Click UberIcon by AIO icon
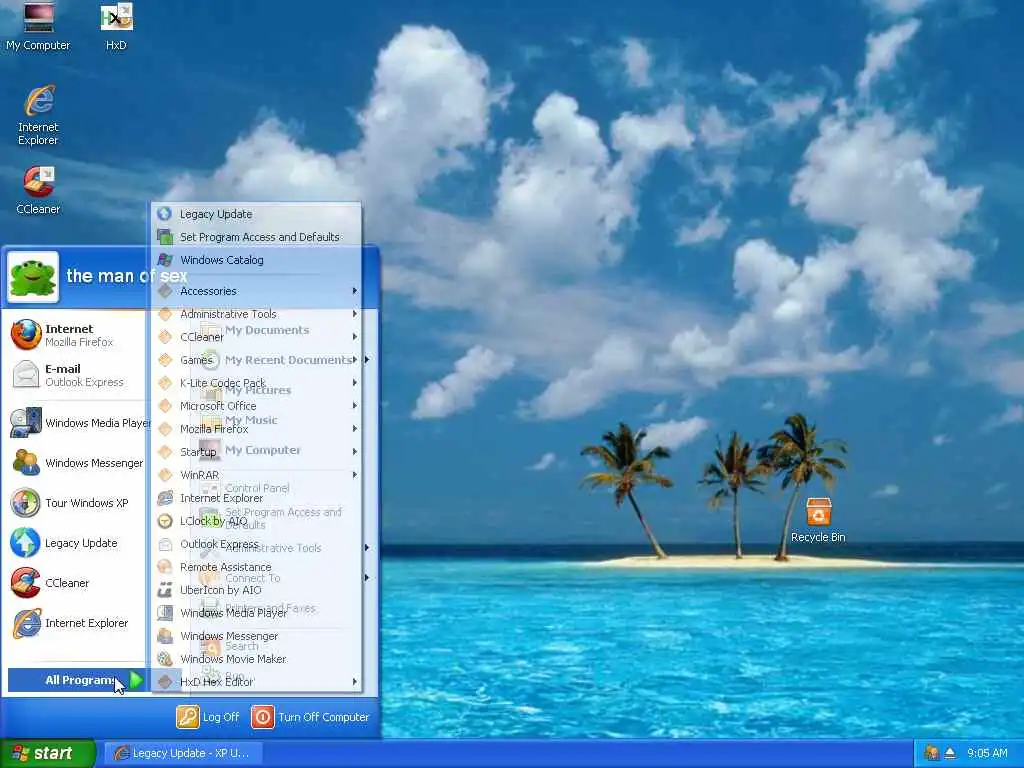Image resolution: width=1024 pixels, height=768 pixels. coord(165,590)
